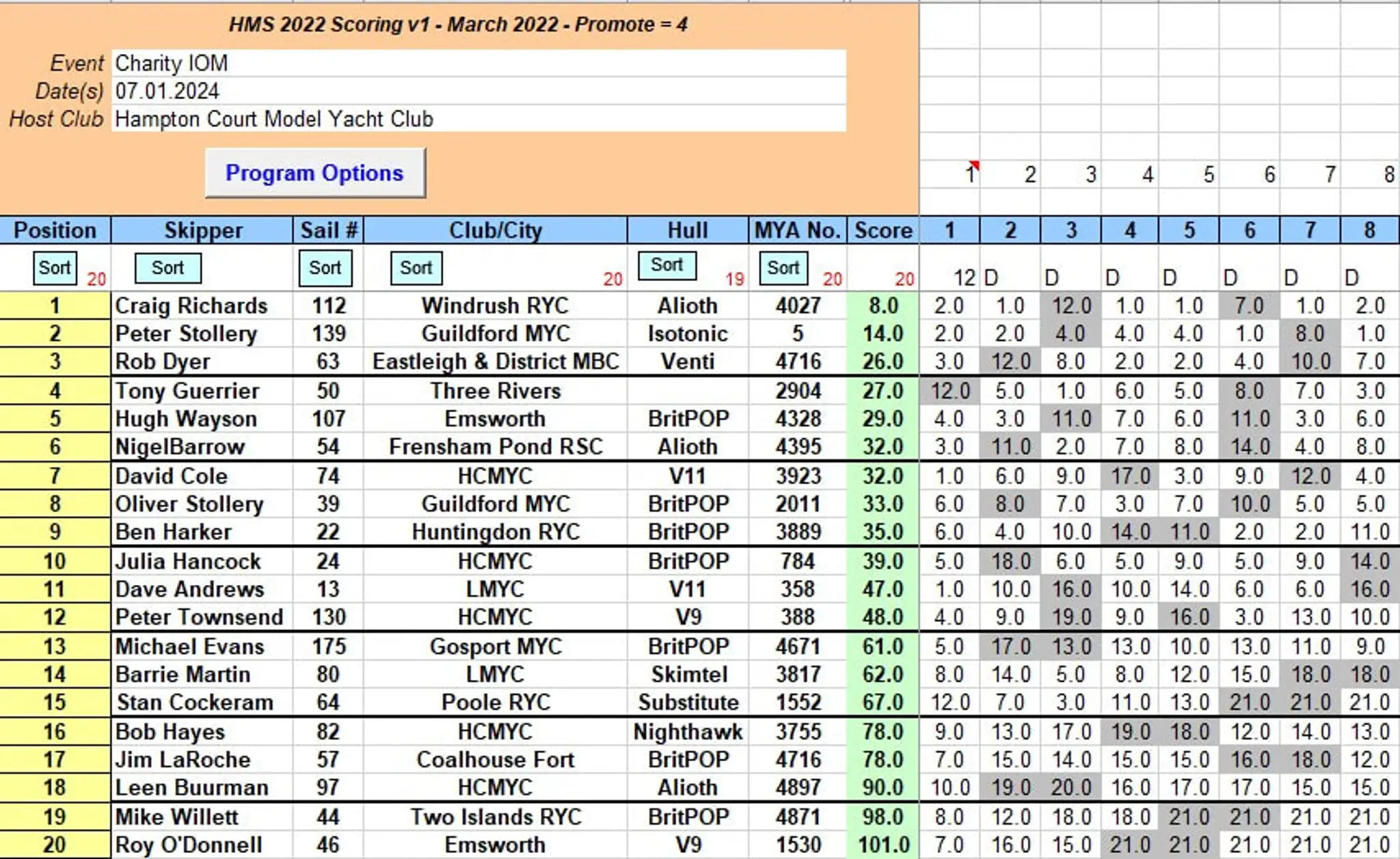Select Roy O'Donnell skipper cell
Screen dimensions: 1400x859
pos(189,845)
